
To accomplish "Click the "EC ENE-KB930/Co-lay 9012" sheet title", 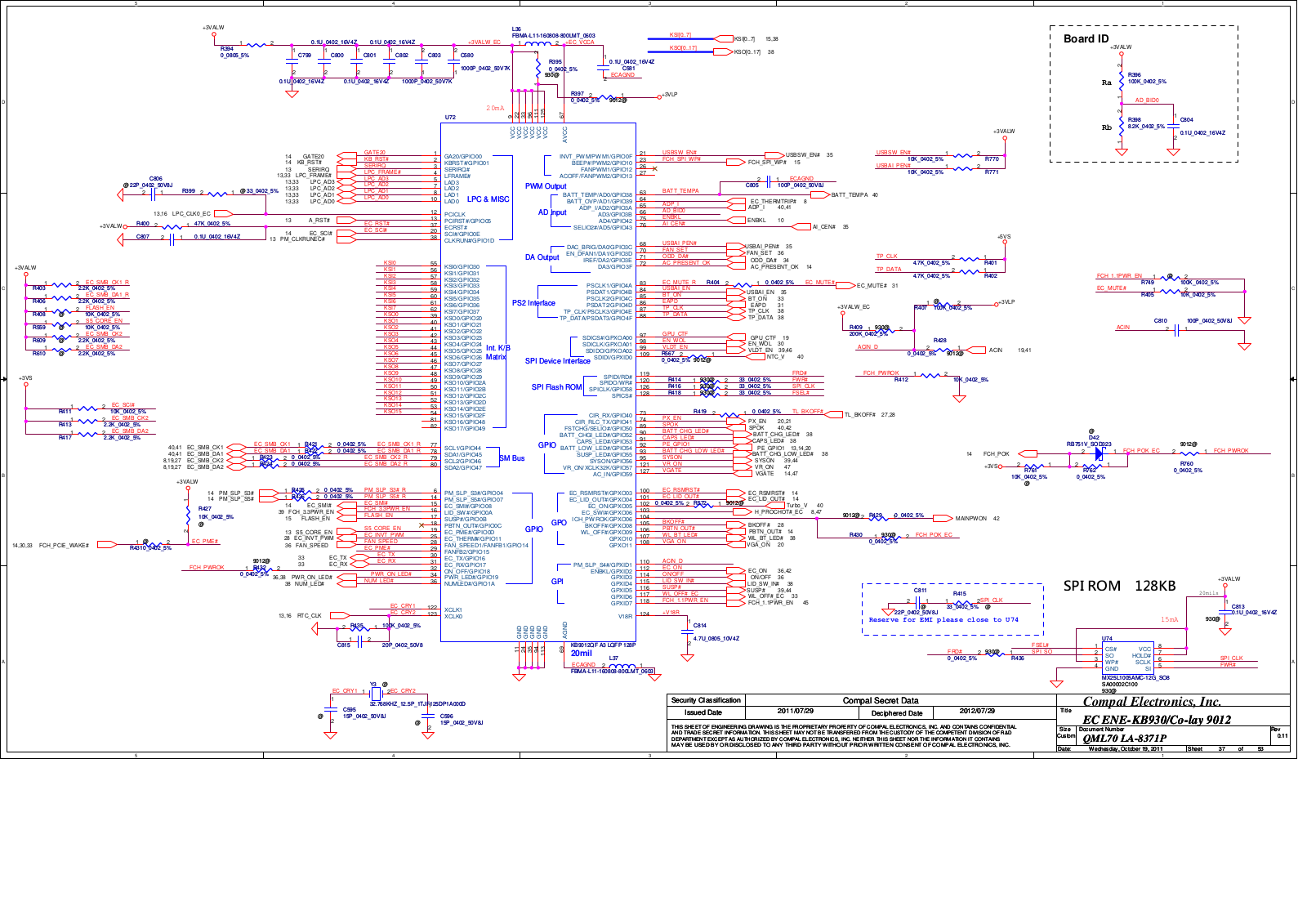I will 1157,720.
